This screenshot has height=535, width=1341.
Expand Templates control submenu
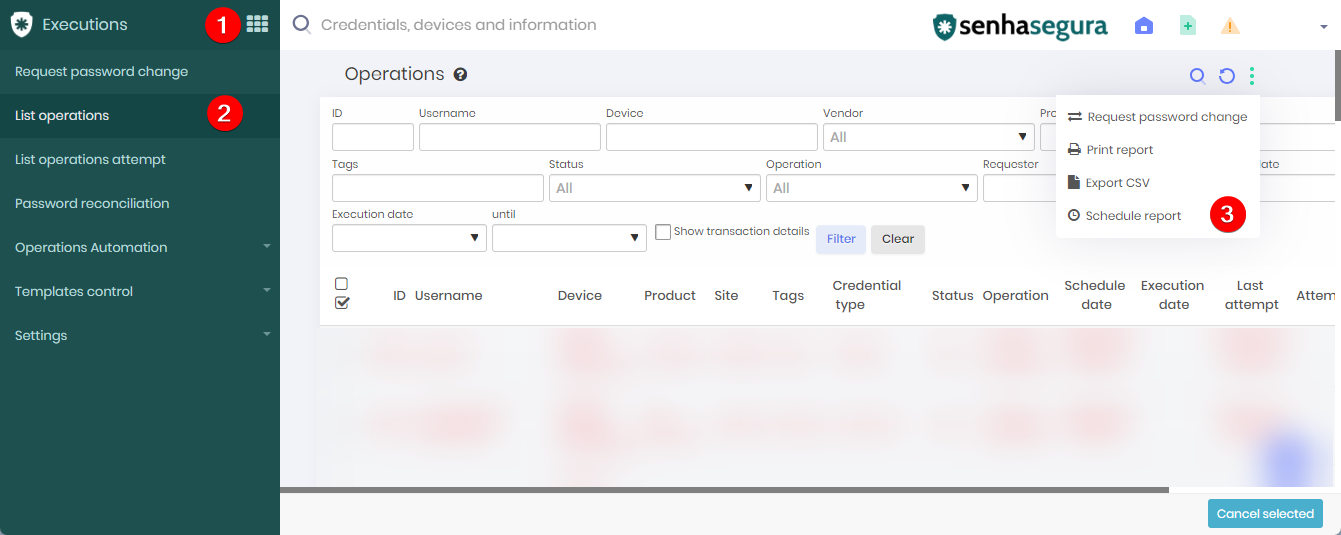click(x=140, y=291)
